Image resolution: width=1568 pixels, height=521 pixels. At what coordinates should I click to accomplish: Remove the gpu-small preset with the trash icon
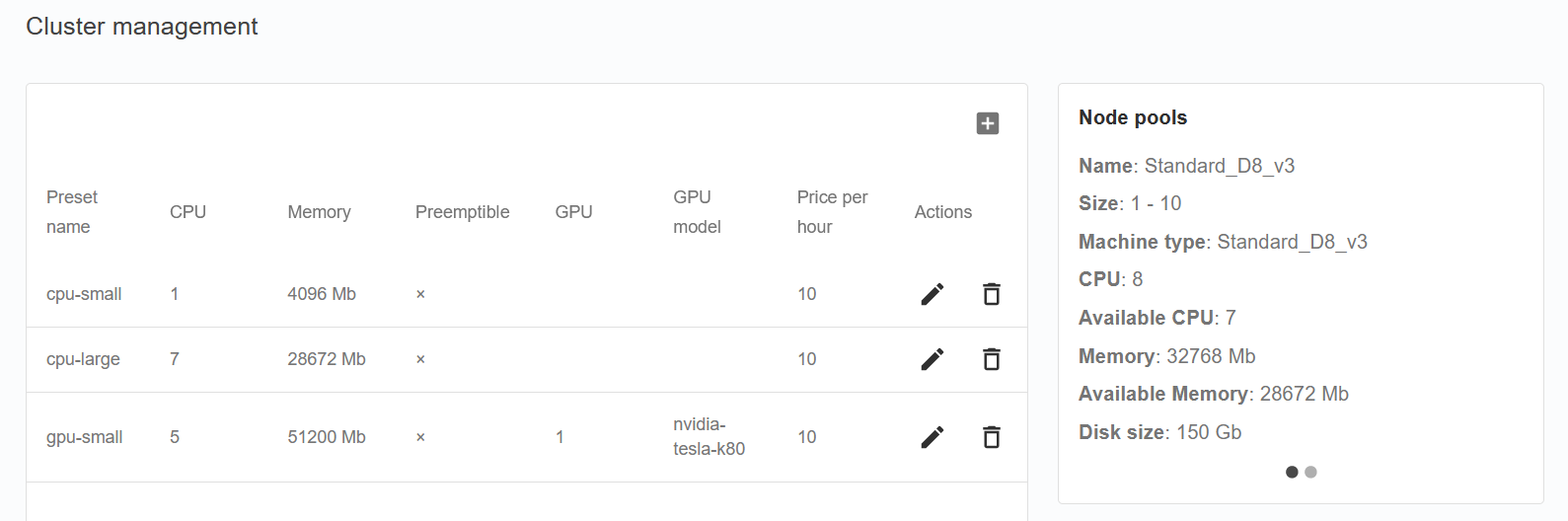(991, 437)
